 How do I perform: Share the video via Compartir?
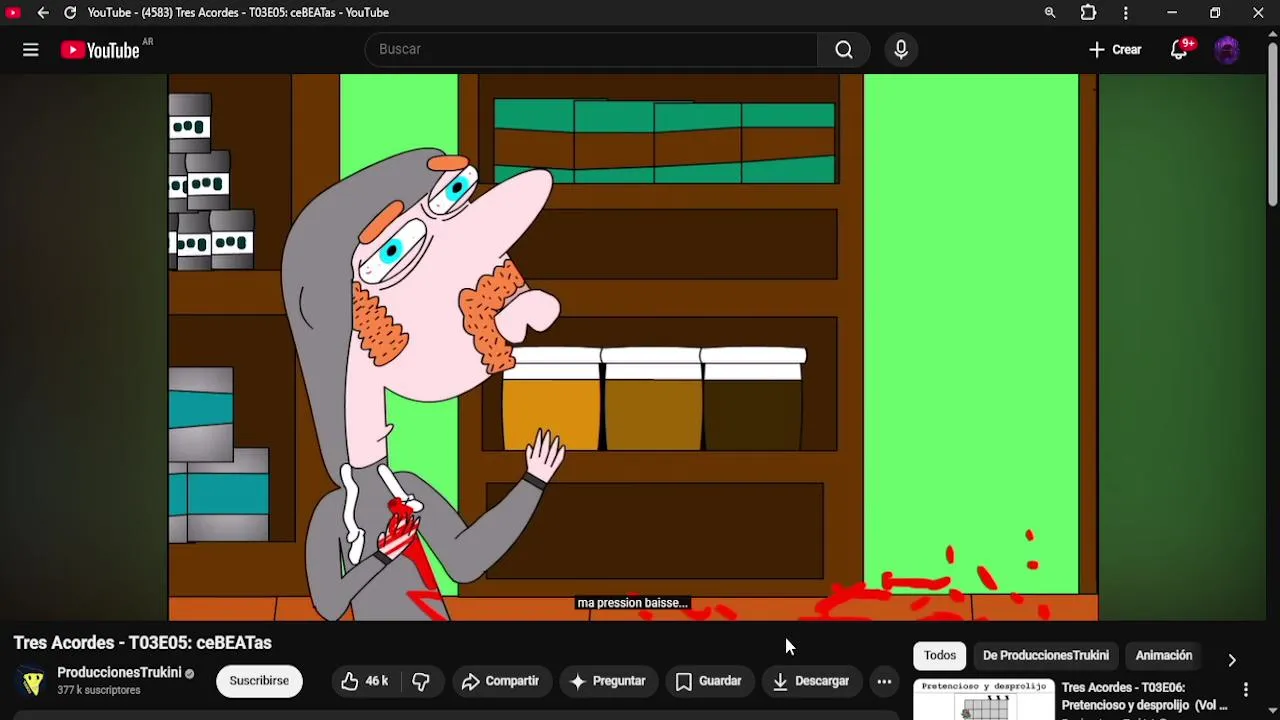pos(500,681)
